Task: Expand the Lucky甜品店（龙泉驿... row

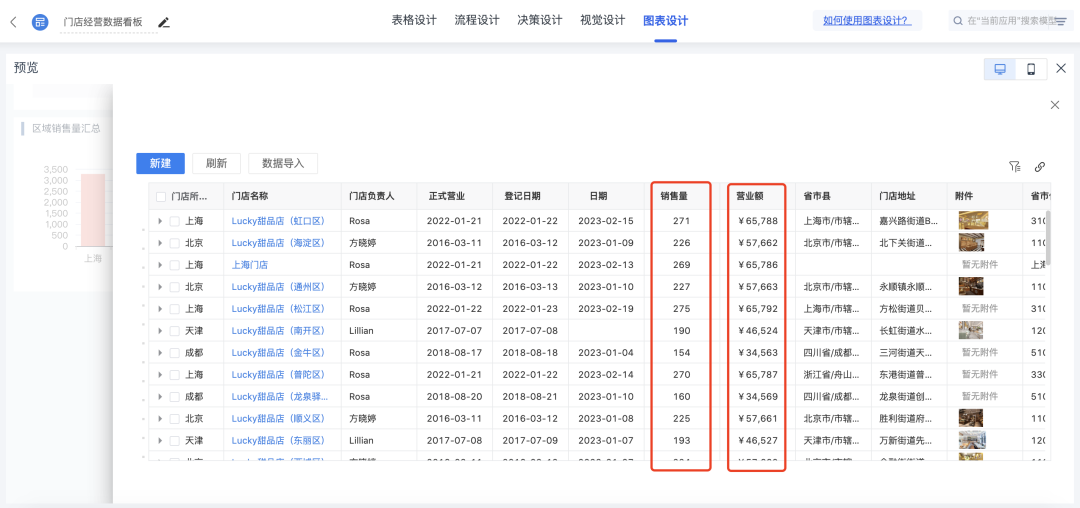Action: coord(160,397)
